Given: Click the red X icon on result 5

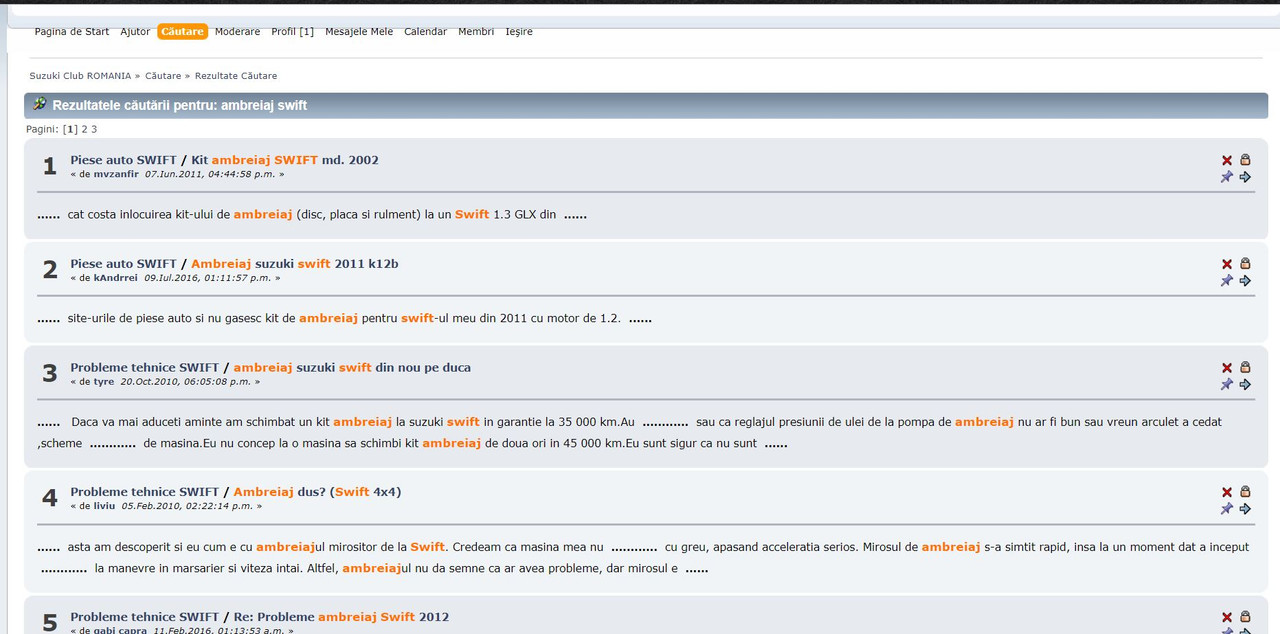Looking at the screenshot, I should tap(1227, 617).
